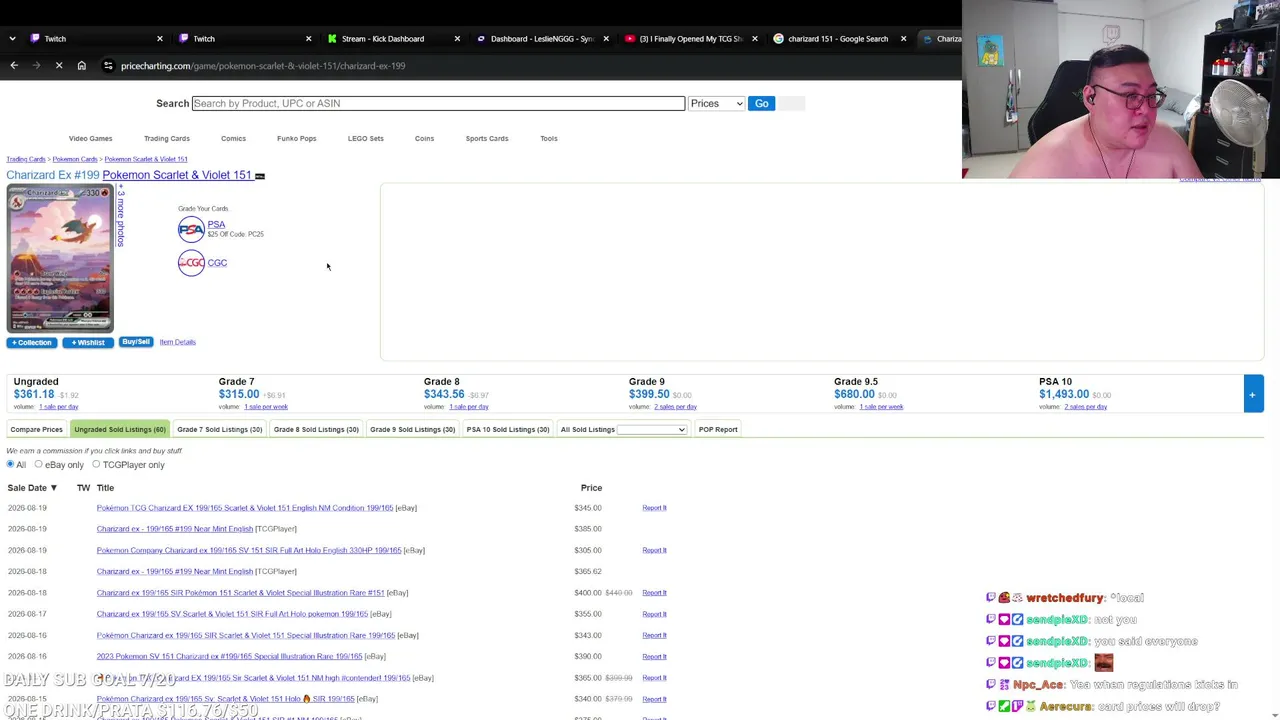
Task: Switch to charizard 151 Google Search tab
Action: click(840, 39)
